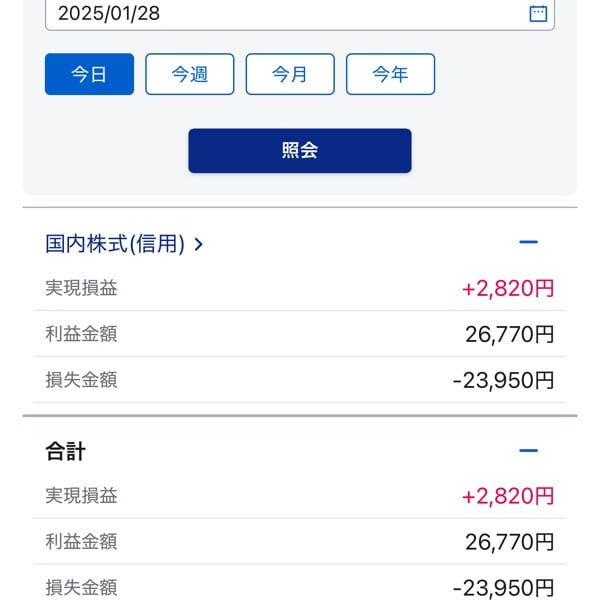
Task: Click the 2025/01/28 date input field
Action: [x=280, y=13]
